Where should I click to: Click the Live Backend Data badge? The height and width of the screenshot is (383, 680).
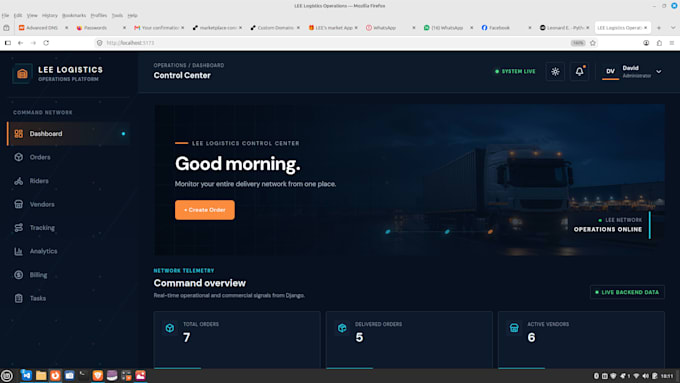(627, 292)
